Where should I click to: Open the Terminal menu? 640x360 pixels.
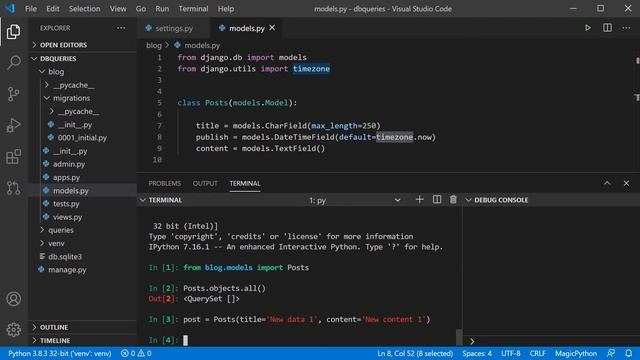193,9
